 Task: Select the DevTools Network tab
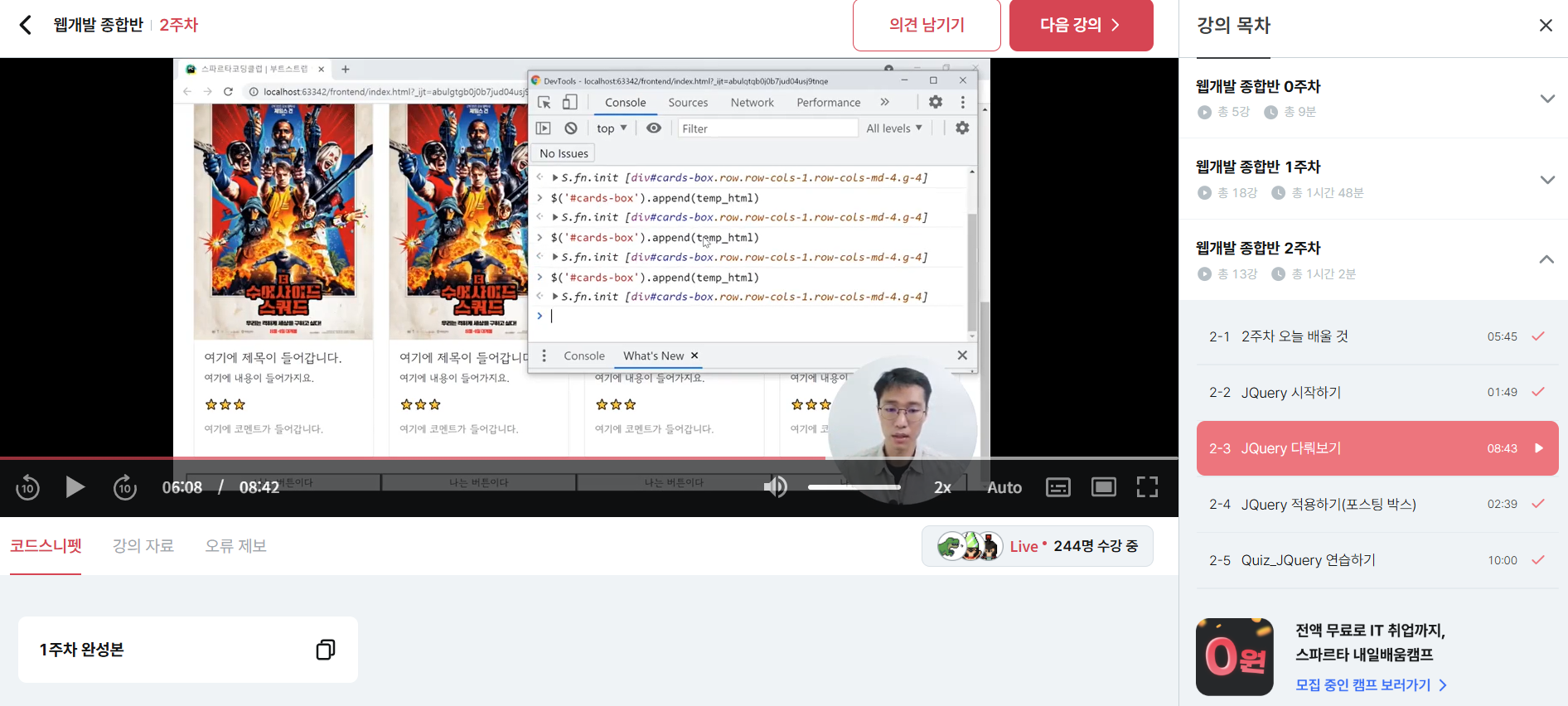752,103
